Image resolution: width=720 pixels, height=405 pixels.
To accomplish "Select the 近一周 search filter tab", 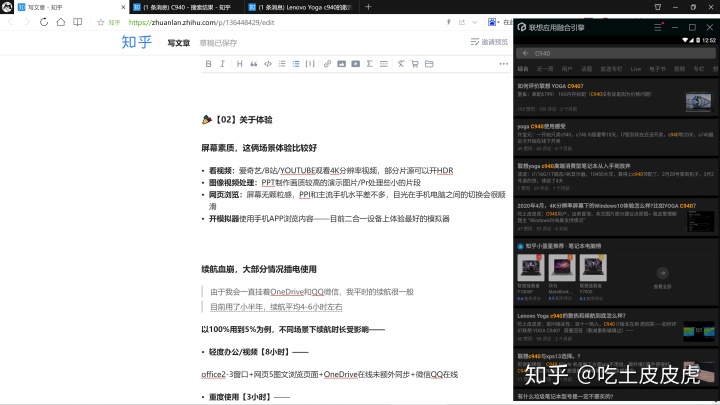I will point(545,69).
